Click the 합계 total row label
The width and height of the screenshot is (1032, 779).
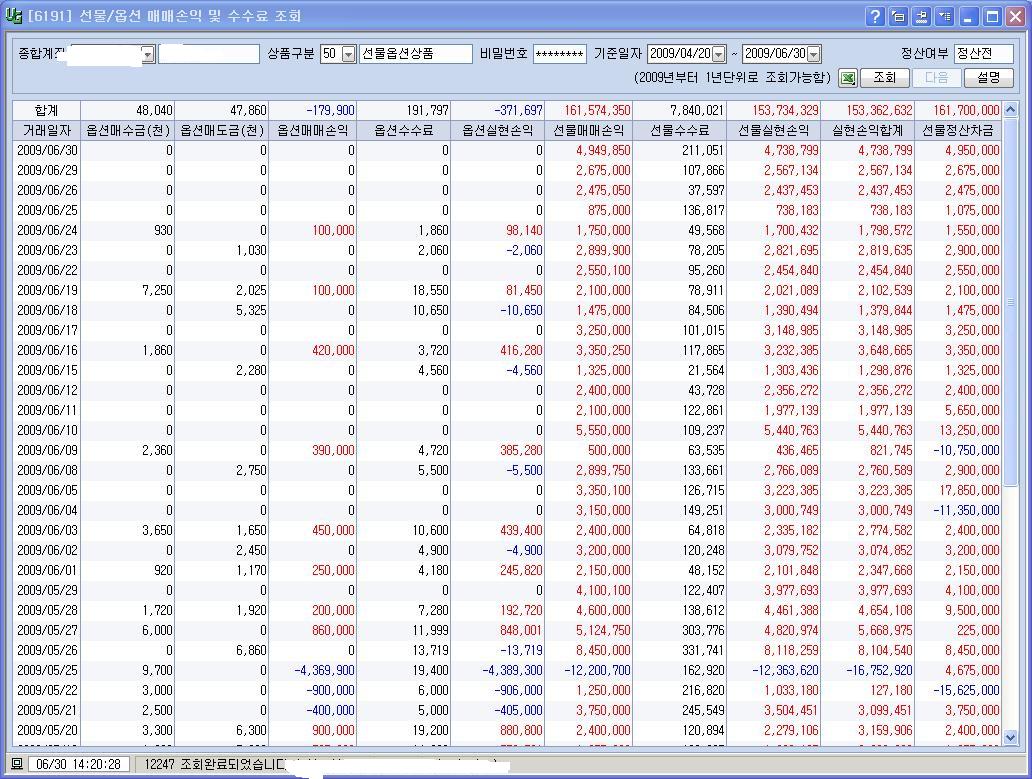(47, 110)
